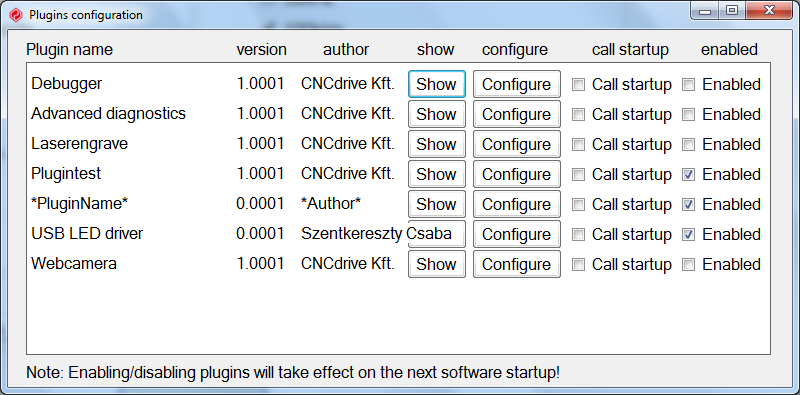The image size is (800, 395).
Task: Show the Debugger plugin window
Action: pyautogui.click(x=437, y=84)
